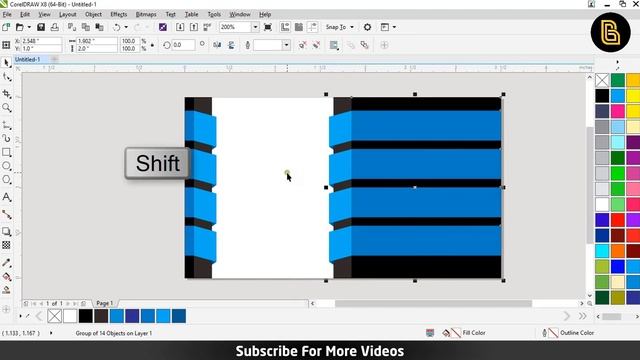Open the File menu

pyautogui.click(x=7, y=14)
